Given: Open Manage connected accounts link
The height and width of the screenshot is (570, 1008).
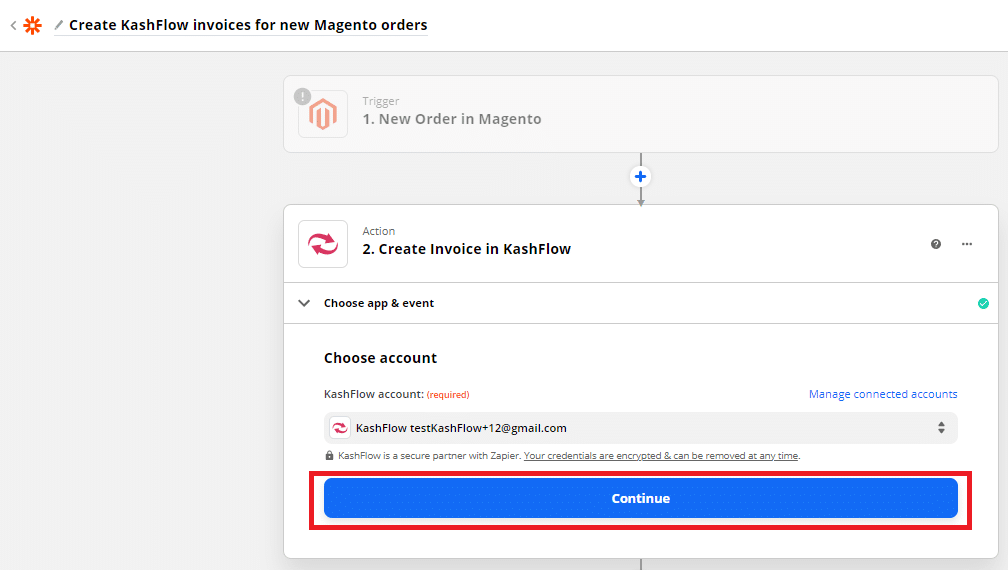Looking at the screenshot, I should tap(883, 394).
